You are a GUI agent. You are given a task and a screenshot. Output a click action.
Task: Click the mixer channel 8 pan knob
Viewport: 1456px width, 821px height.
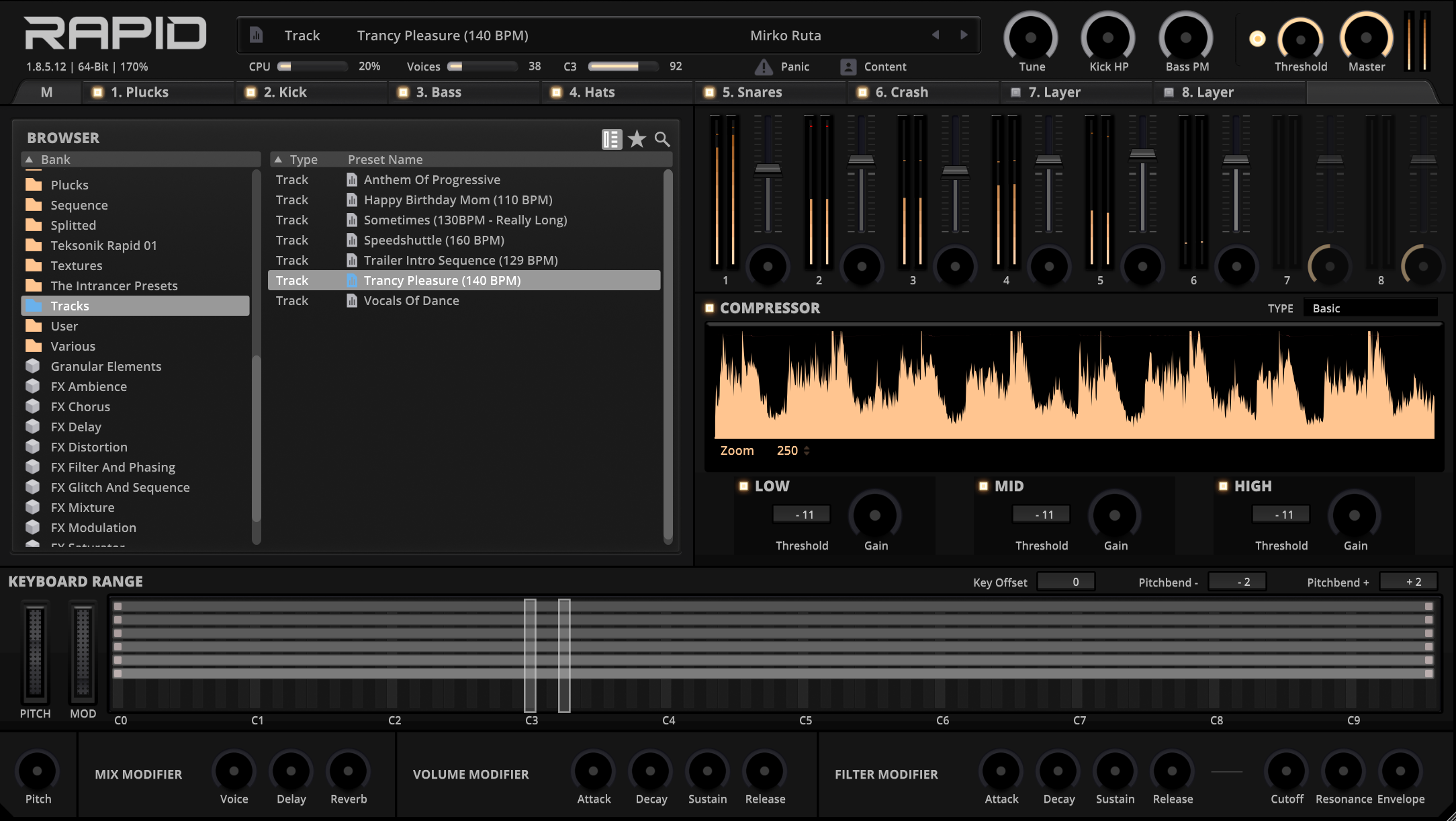tap(1423, 267)
